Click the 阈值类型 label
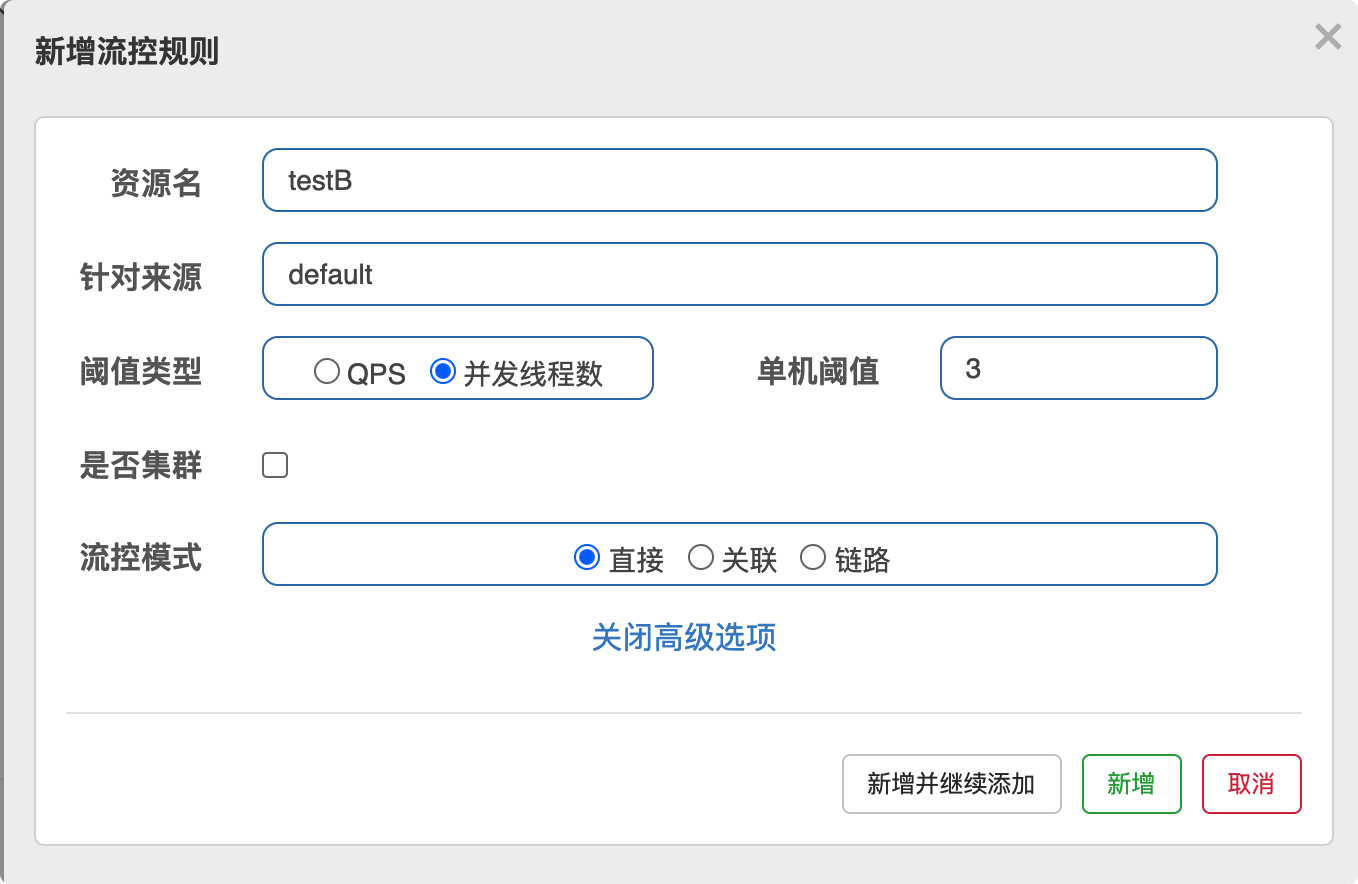The image size is (1358, 884). coord(141,371)
